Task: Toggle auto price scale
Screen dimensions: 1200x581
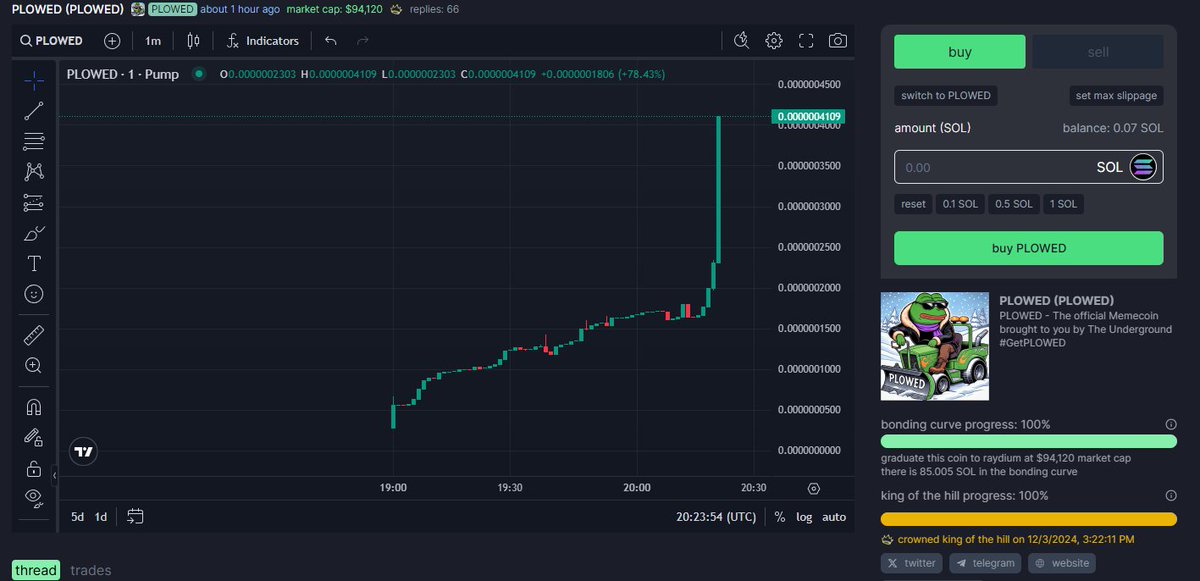Action: tap(834, 517)
